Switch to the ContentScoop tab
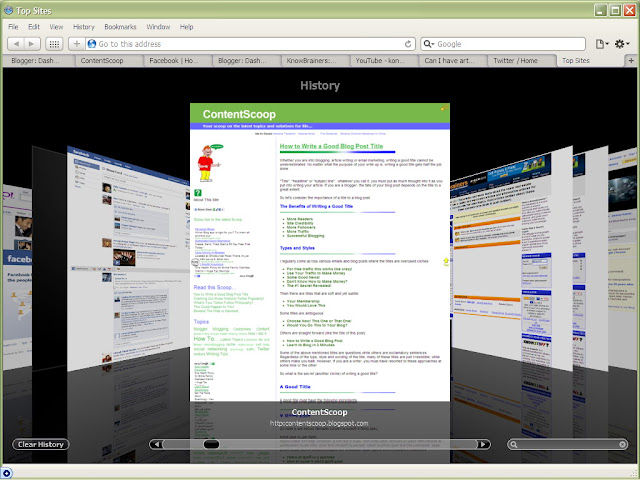The width and height of the screenshot is (640, 480). point(109,60)
